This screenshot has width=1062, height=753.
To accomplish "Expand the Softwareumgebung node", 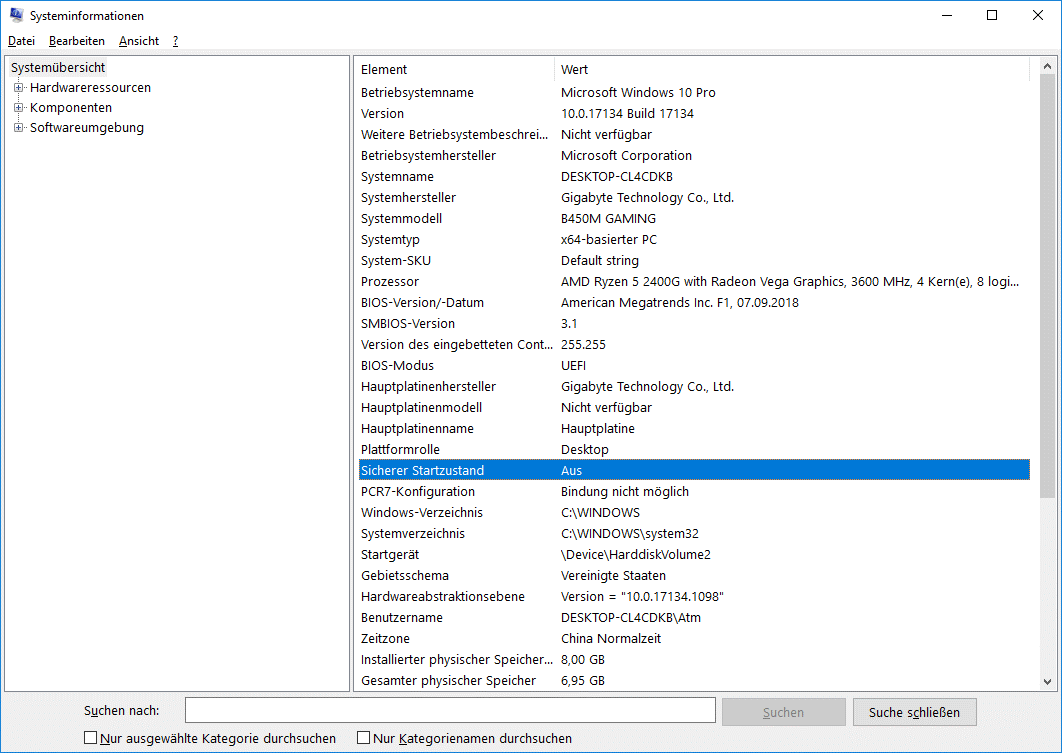I will coord(18,127).
